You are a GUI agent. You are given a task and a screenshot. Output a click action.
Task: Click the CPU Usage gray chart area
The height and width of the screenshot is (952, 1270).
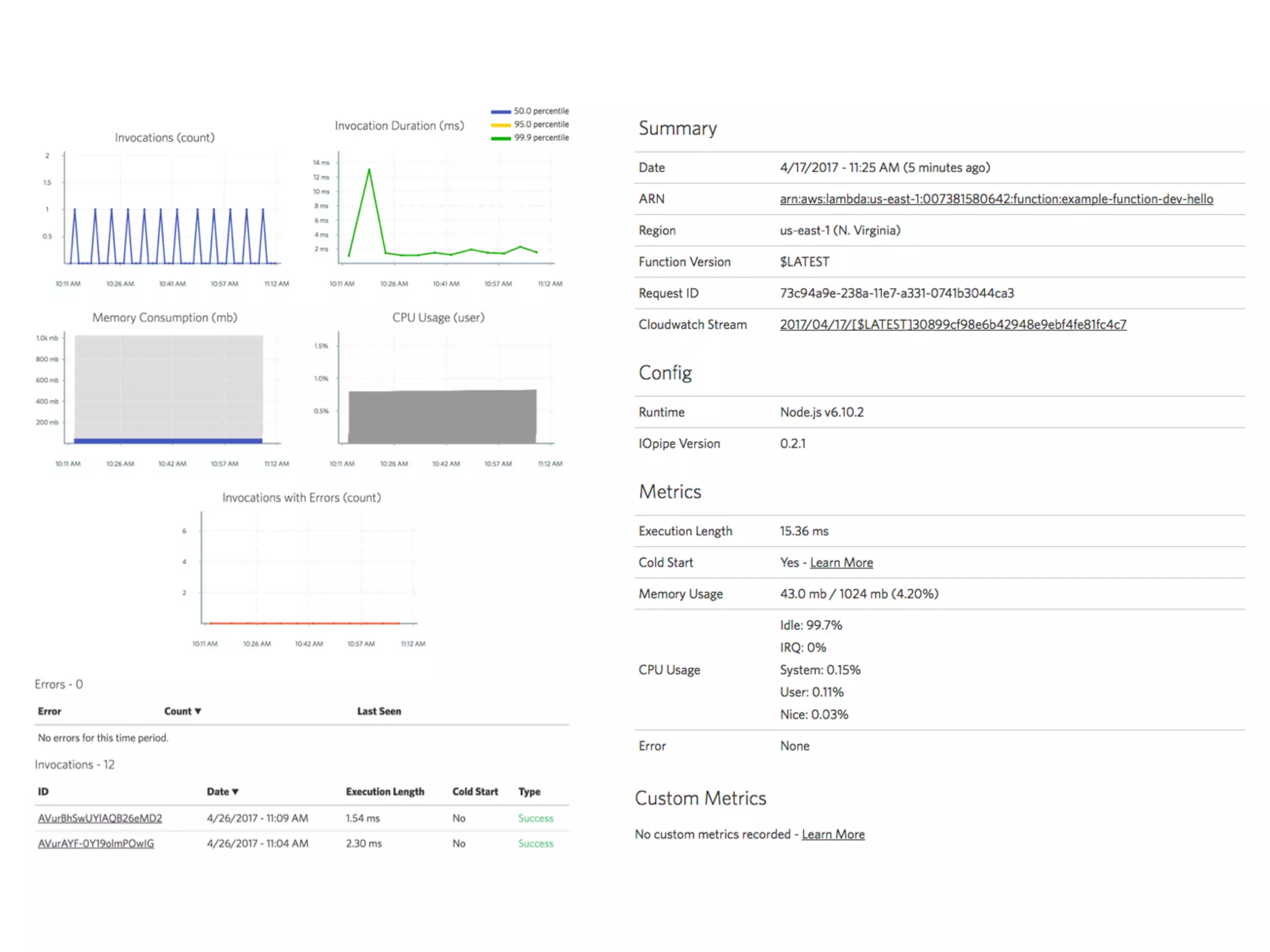click(x=442, y=416)
